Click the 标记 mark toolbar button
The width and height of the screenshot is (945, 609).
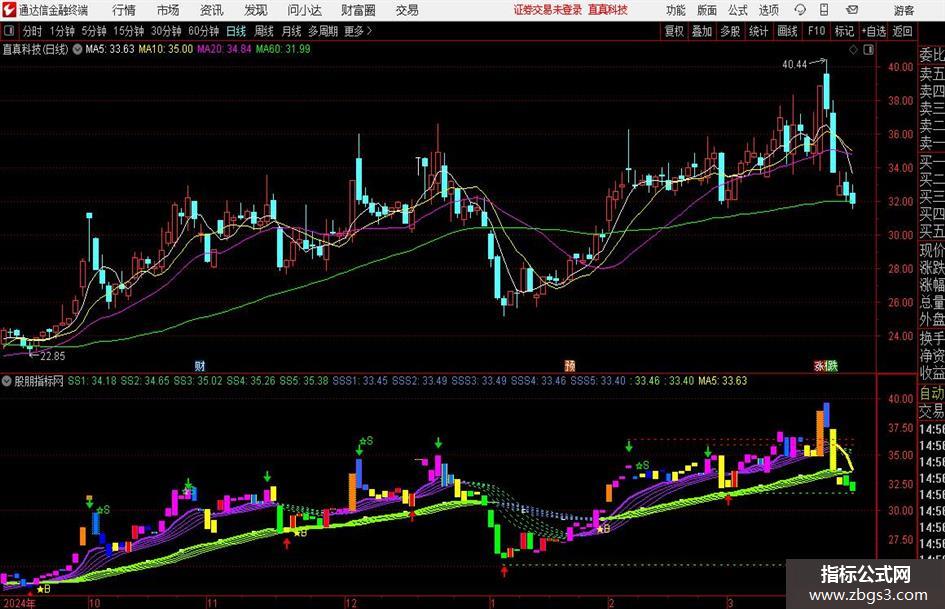click(x=844, y=31)
